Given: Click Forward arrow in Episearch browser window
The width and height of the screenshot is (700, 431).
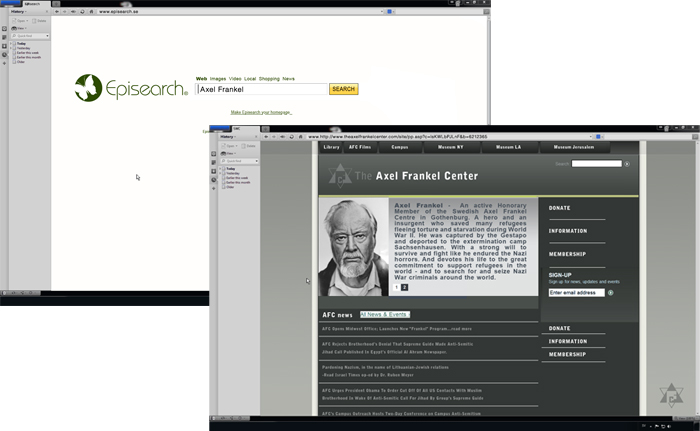Looking at the screenshot, I should (65, 12).
